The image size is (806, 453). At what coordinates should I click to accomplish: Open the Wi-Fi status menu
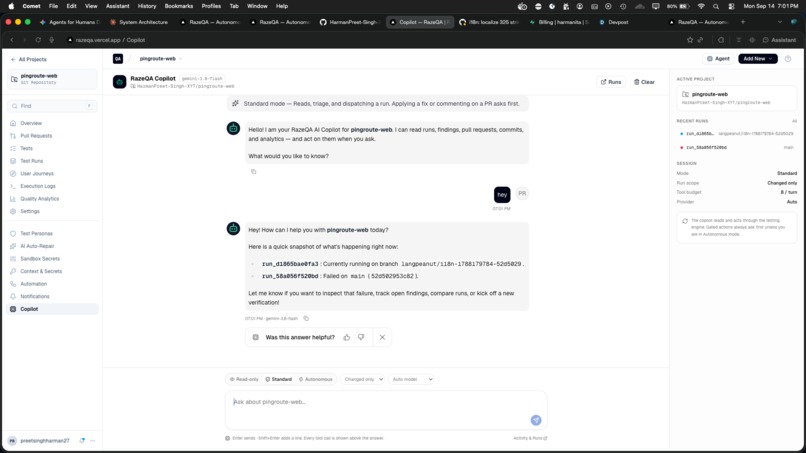pyautogui.click(x=701, y=6)
